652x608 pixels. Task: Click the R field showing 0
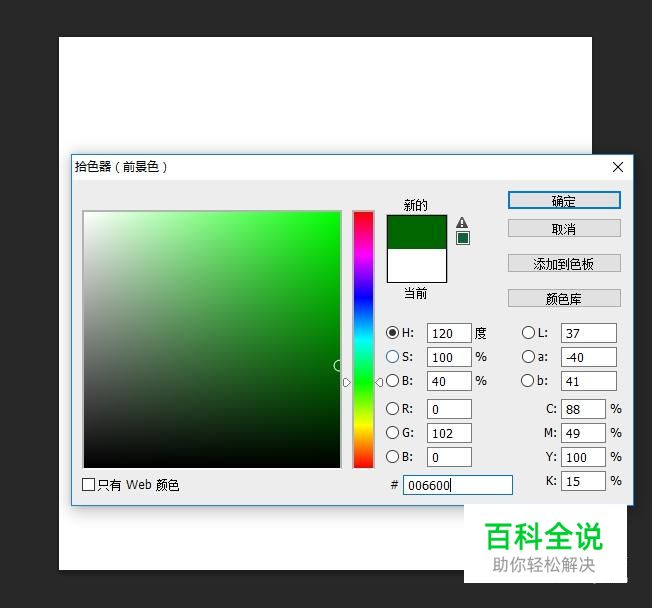pyautogui.click(x=449, y=409)
